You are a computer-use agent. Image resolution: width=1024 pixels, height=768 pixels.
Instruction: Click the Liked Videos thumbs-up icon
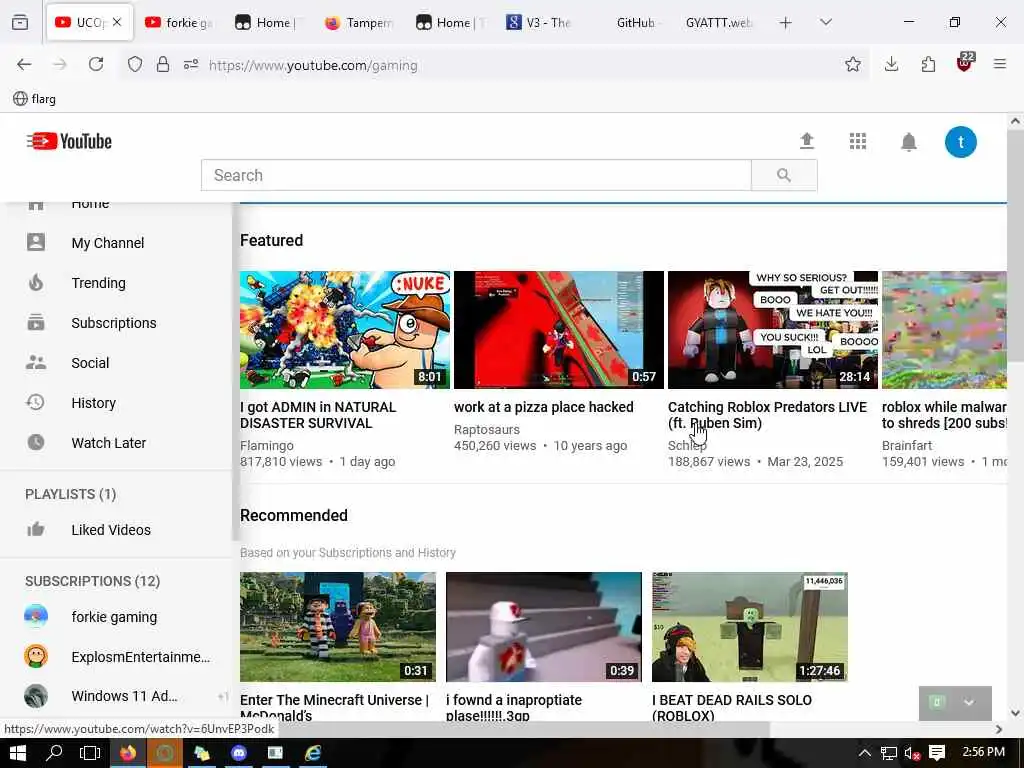tap(36, 529)
